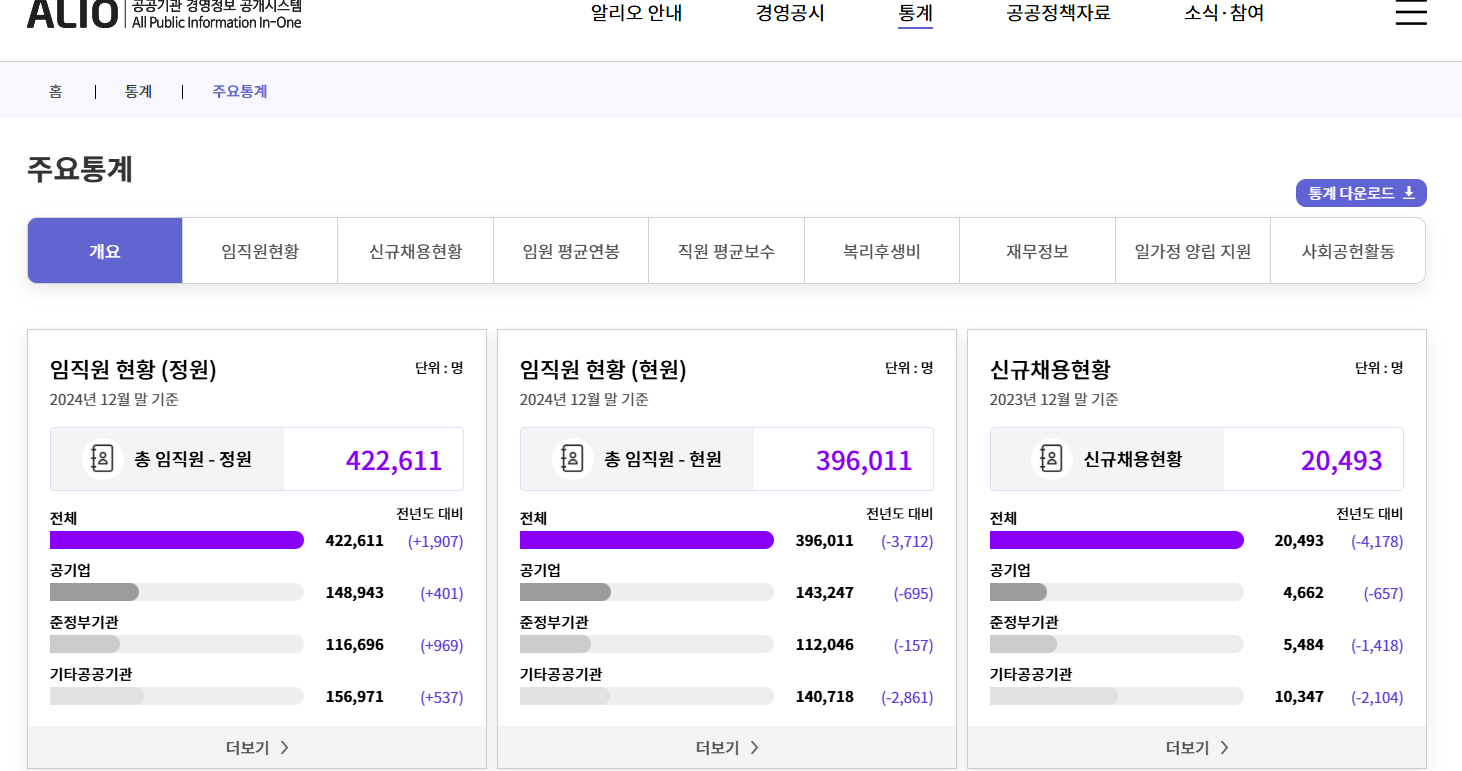Switch to the 일가정 양립 지원 tab
This screenshot has width=1462, height=771.
(1193, 251)
